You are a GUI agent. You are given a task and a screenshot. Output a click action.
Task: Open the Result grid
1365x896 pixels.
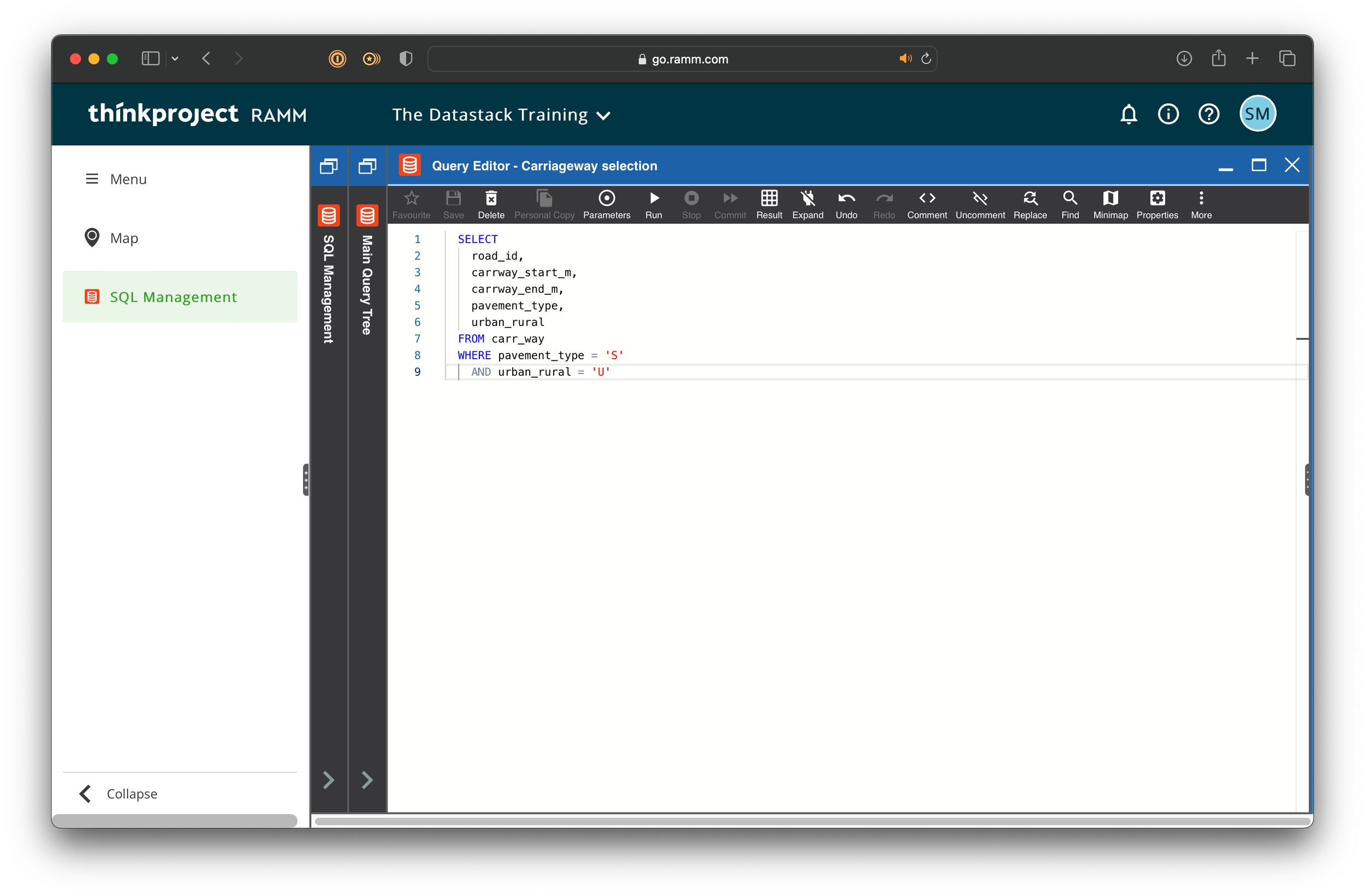pyautogui.click(x=769, y=204)
